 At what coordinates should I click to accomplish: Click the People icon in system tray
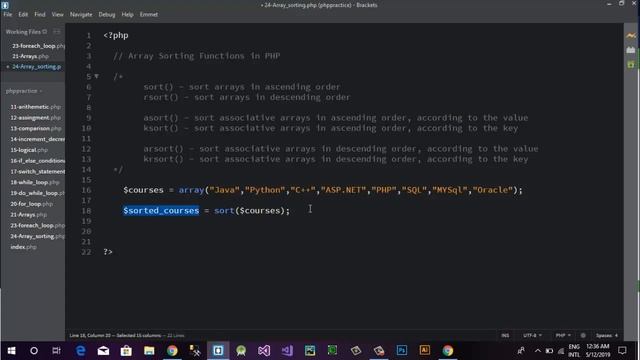coord(521,351)
